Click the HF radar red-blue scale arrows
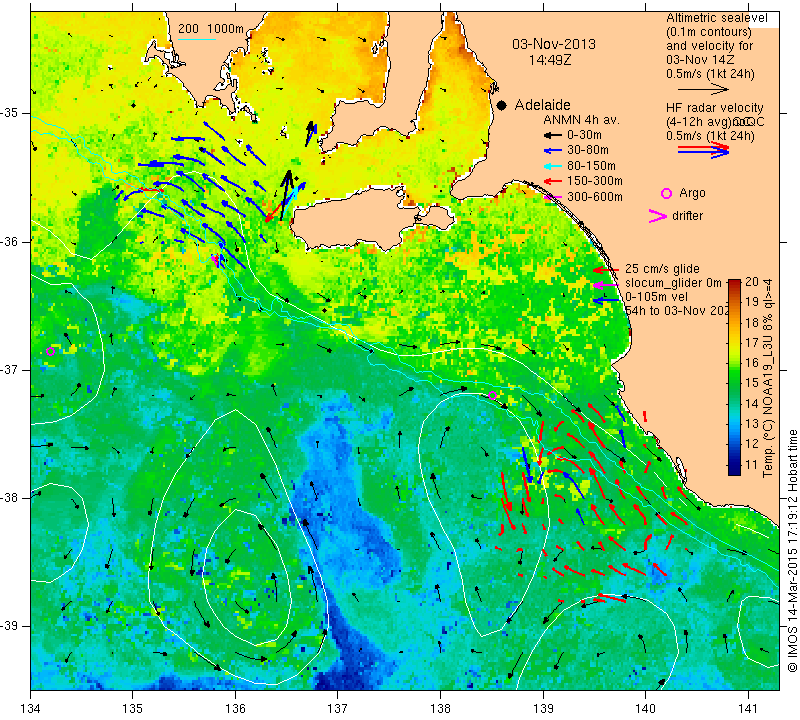 703,150
